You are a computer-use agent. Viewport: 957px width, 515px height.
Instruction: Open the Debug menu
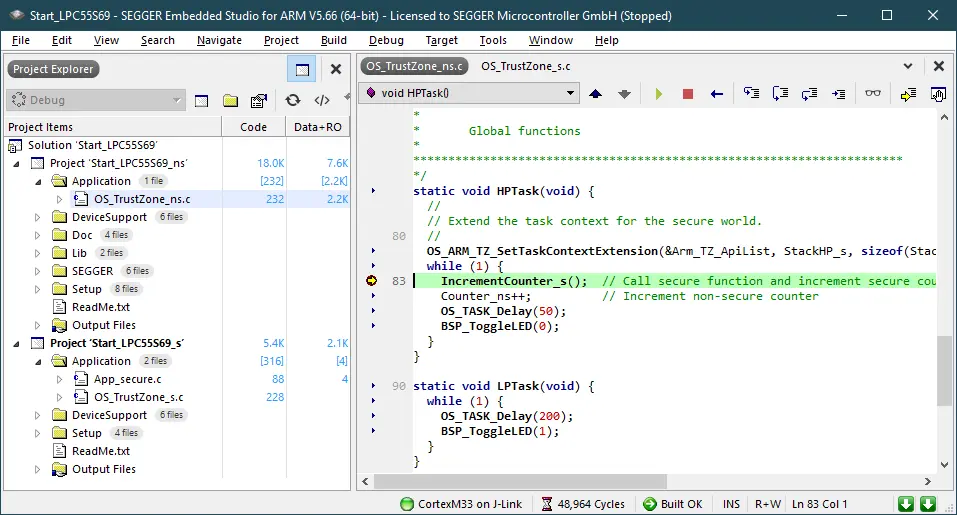386,40
